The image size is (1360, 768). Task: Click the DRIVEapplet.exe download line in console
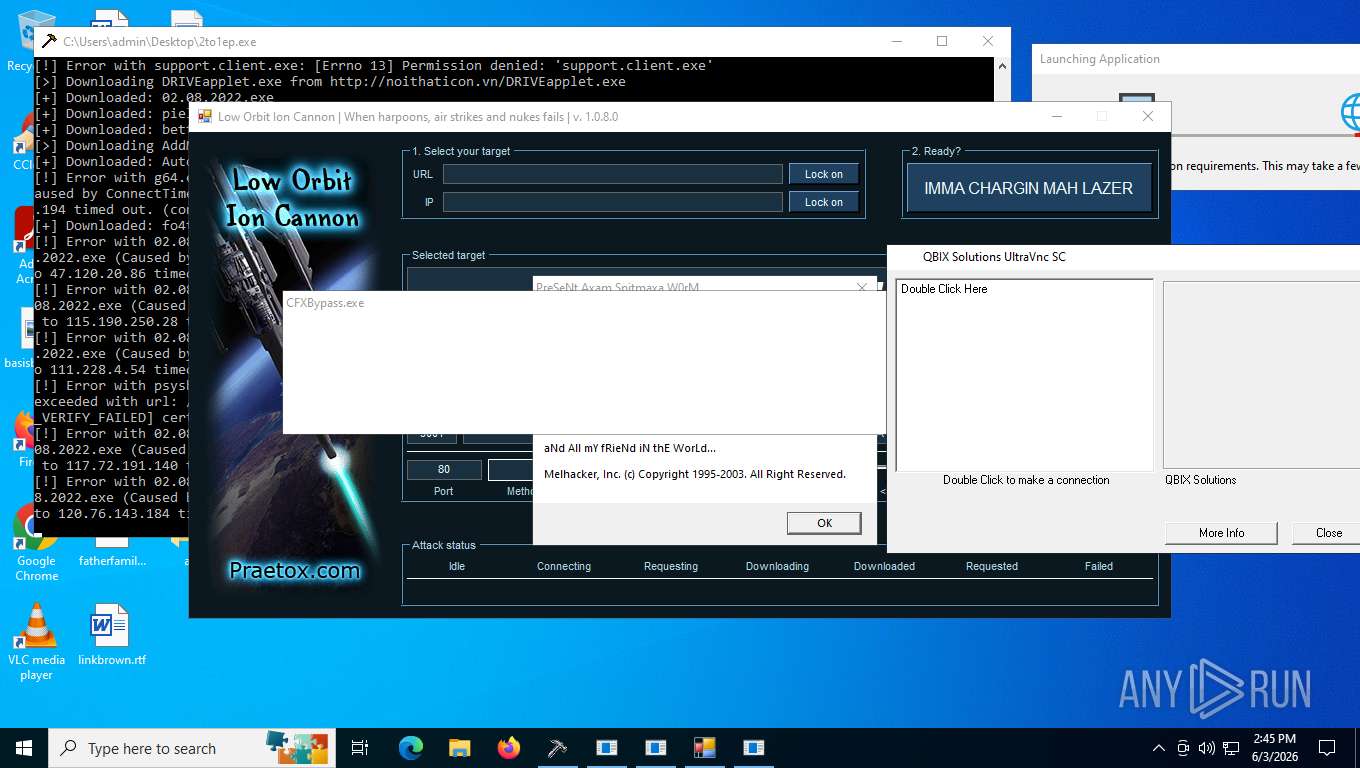(330, 82)
